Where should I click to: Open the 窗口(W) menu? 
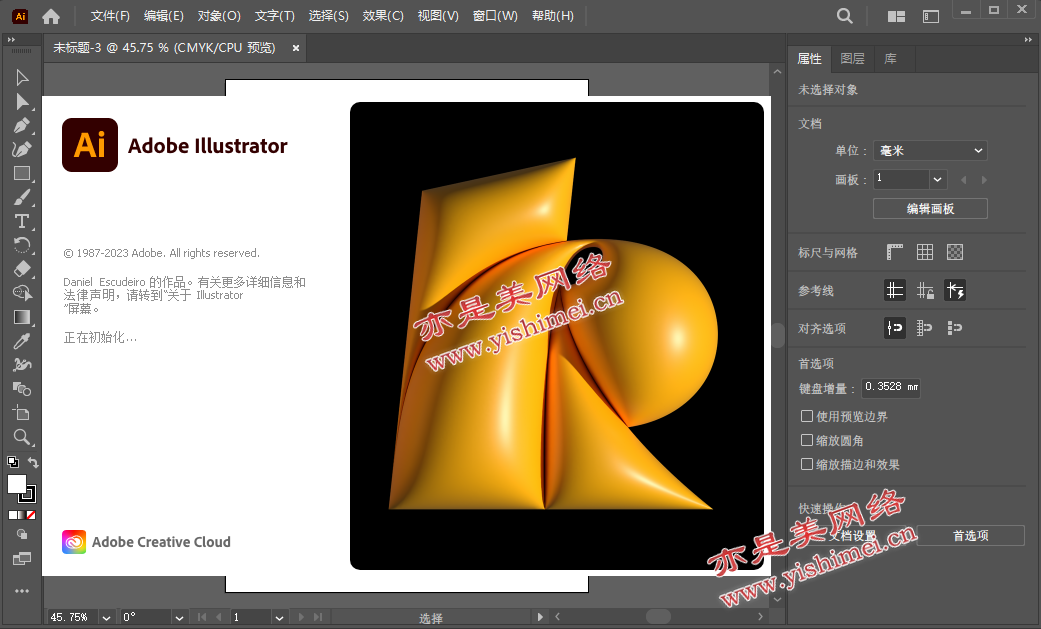(x=495, y=16)
